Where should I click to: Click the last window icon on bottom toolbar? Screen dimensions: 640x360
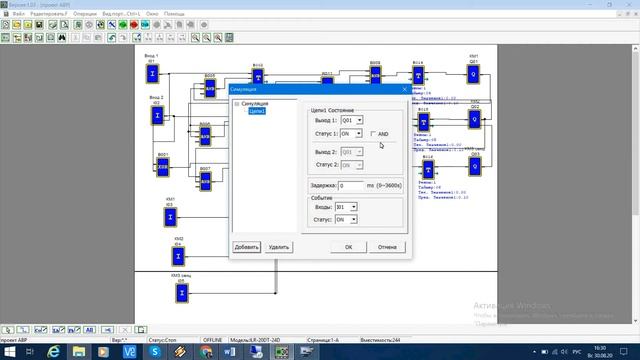point(141,330)
